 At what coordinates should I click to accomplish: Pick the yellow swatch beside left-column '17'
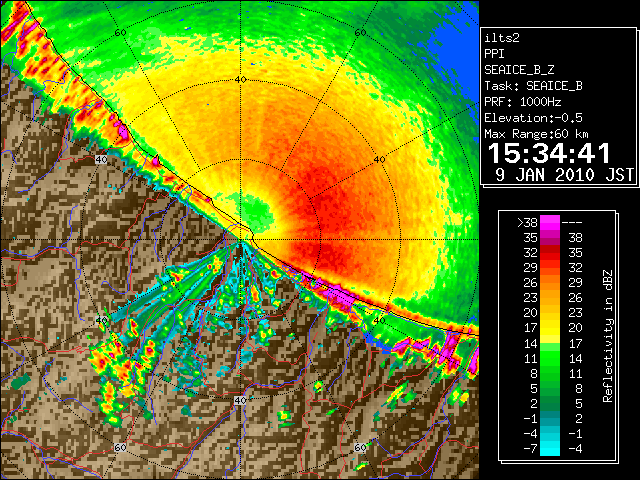pos(550,328)
